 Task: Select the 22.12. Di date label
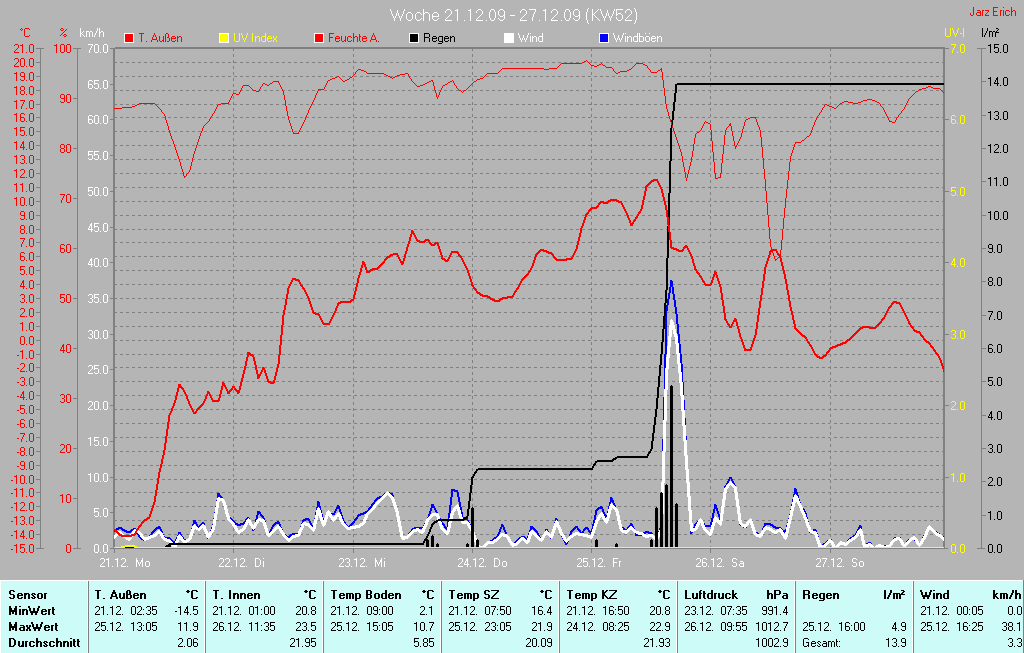[240, 562]
